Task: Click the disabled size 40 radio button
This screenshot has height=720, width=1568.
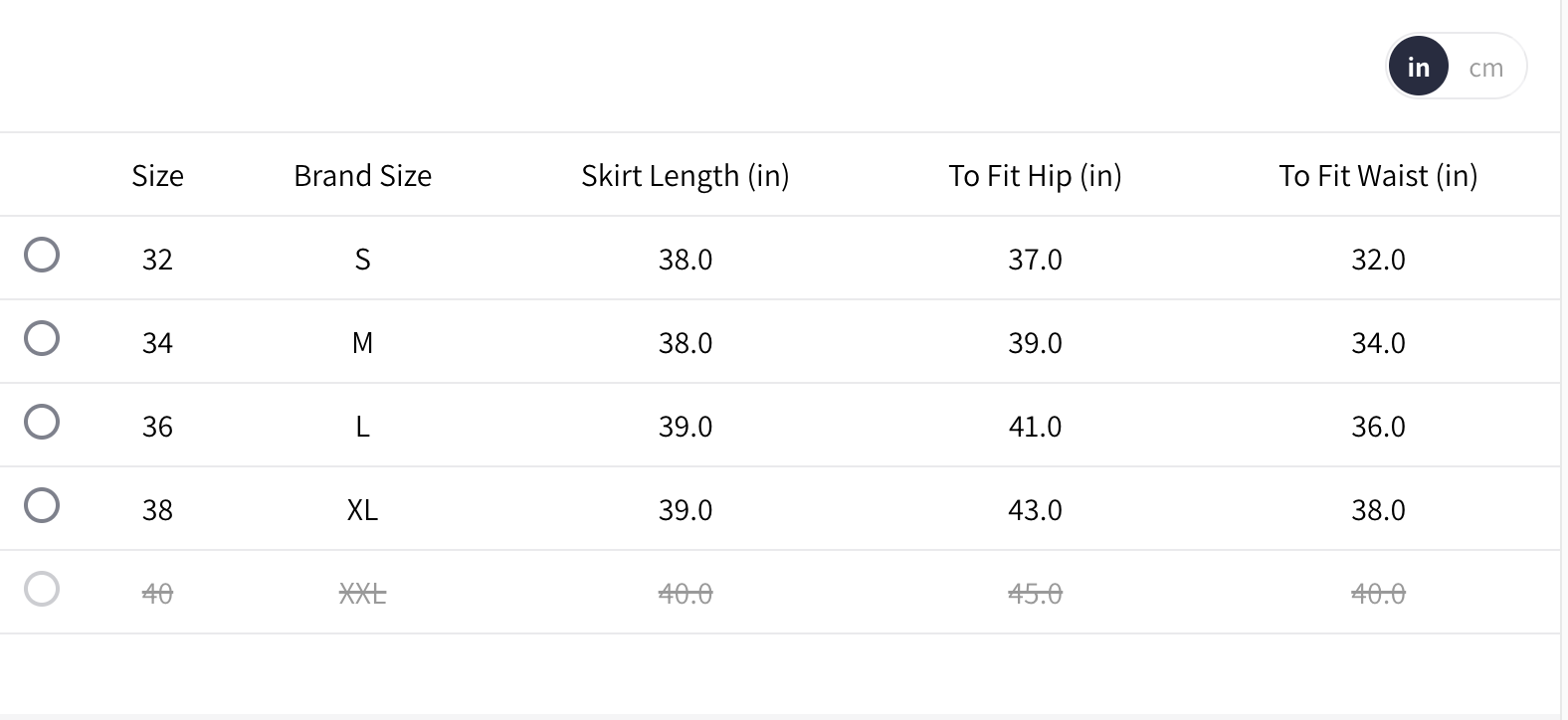Action: tap(42, 589)
